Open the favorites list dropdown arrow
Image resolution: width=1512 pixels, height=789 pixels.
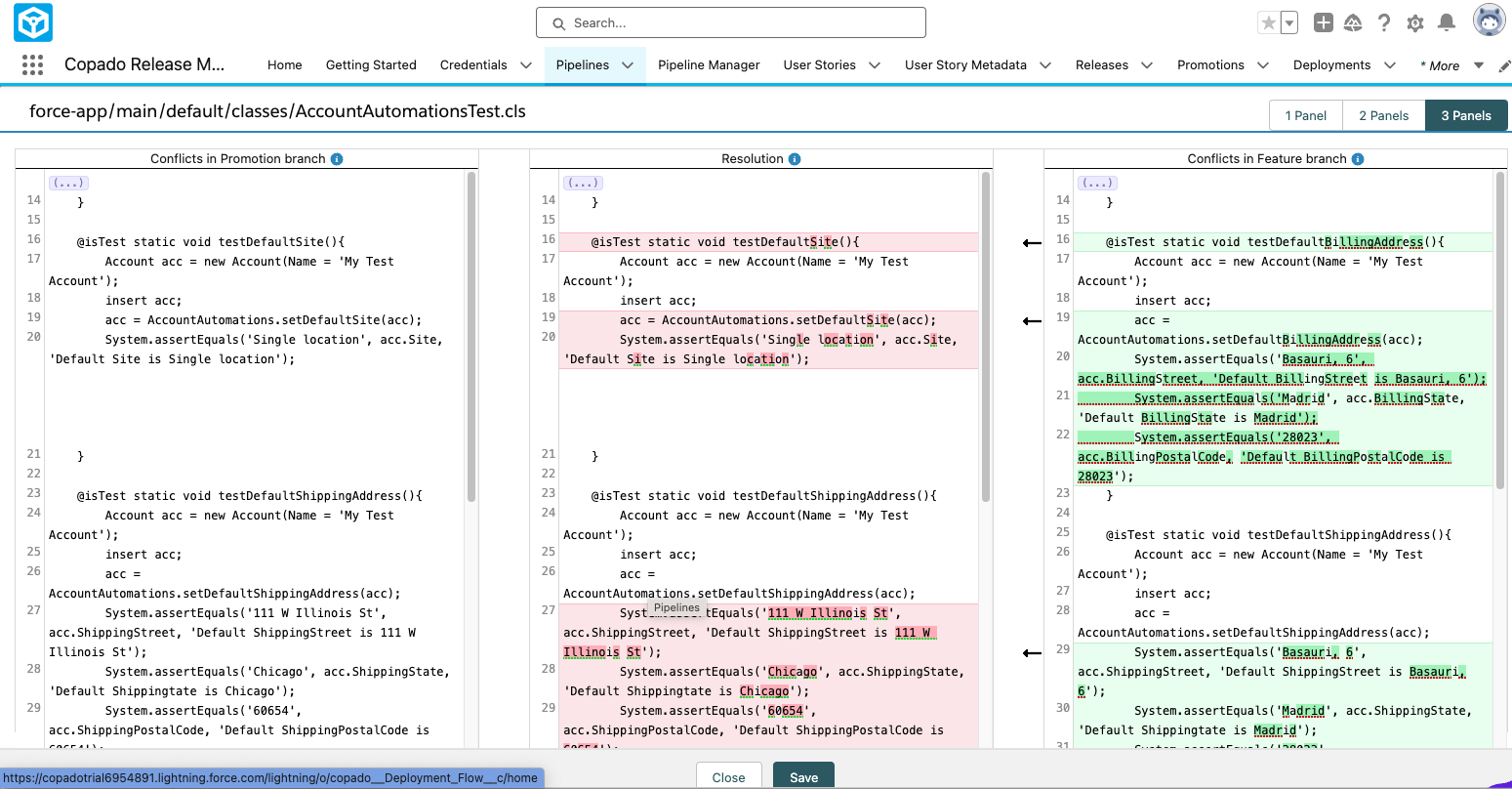(1289, 22)
